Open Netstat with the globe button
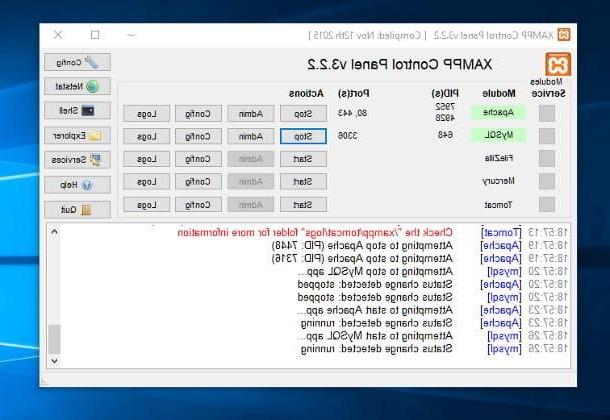 click(77, 86)
